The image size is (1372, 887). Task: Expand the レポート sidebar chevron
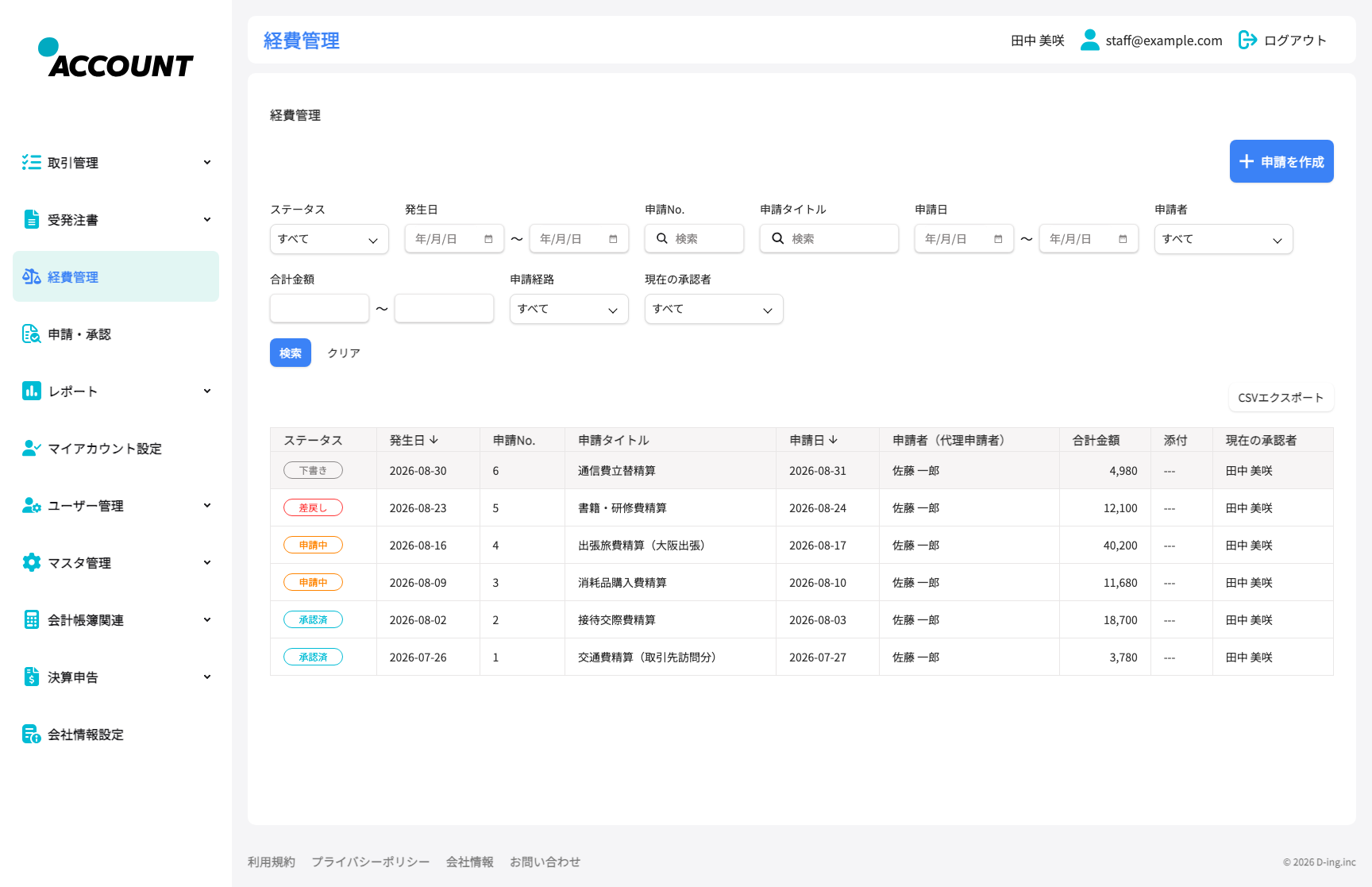coord(207,391)
